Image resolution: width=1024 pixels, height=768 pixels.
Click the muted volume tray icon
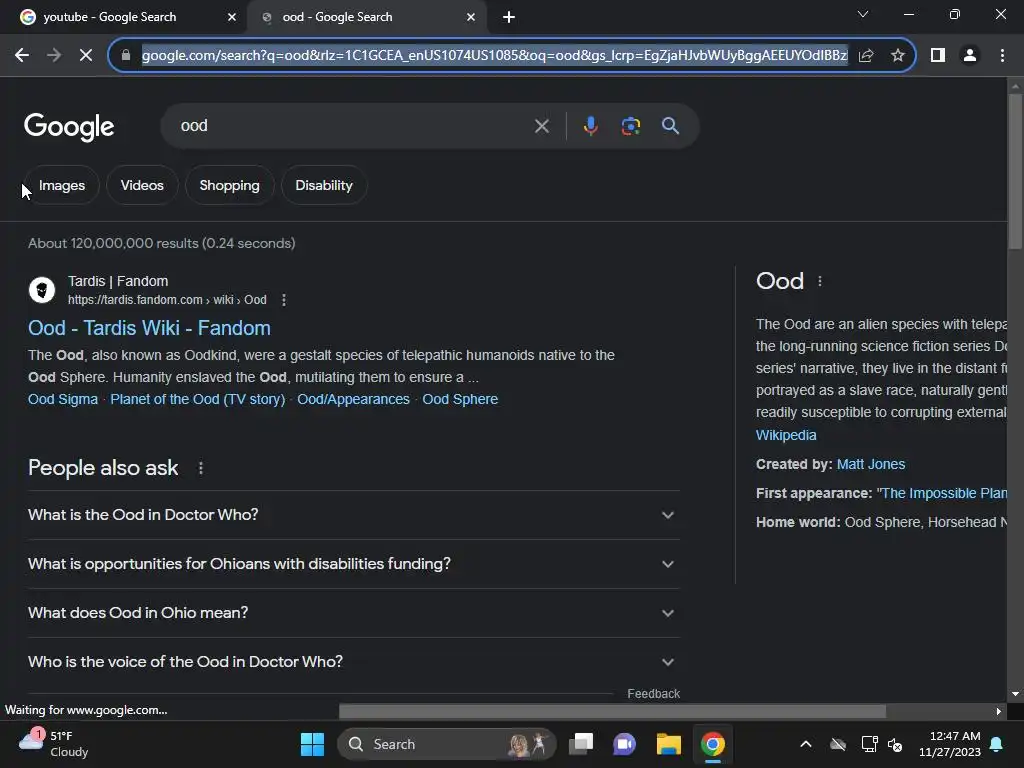(x=895, y=744)
